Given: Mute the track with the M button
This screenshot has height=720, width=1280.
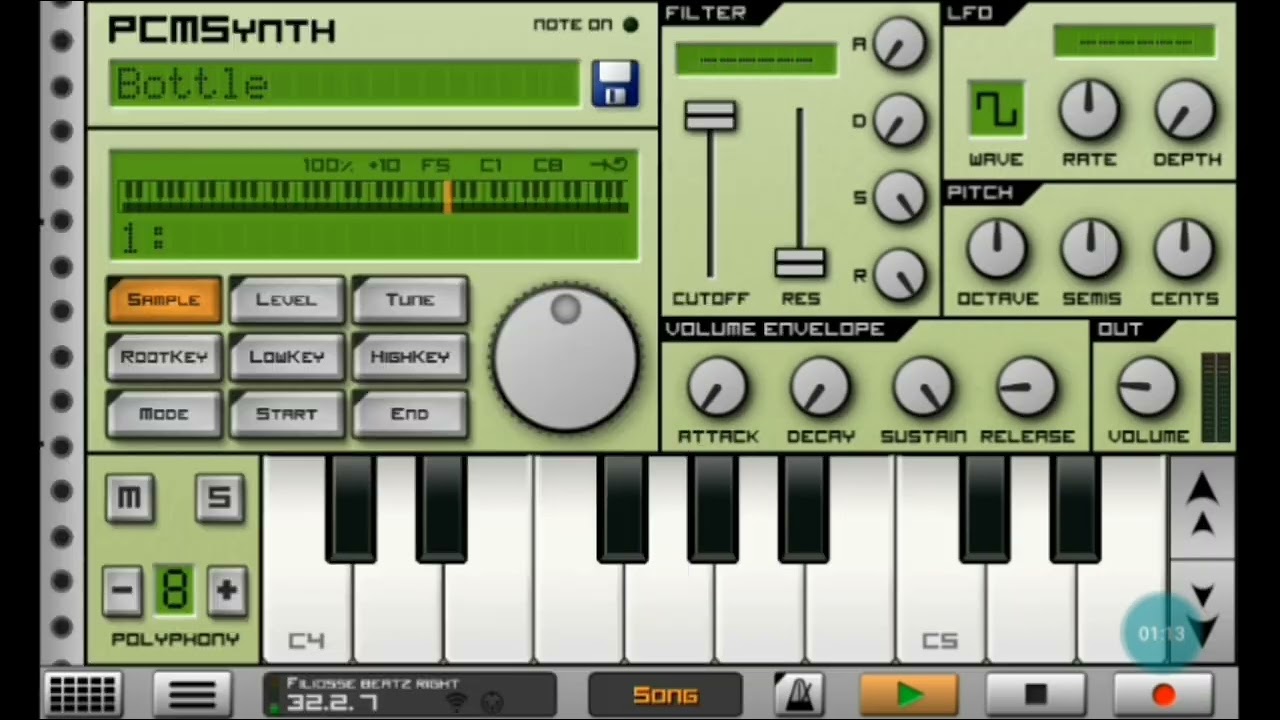Looking at the screenshot, I should [129, 498].
